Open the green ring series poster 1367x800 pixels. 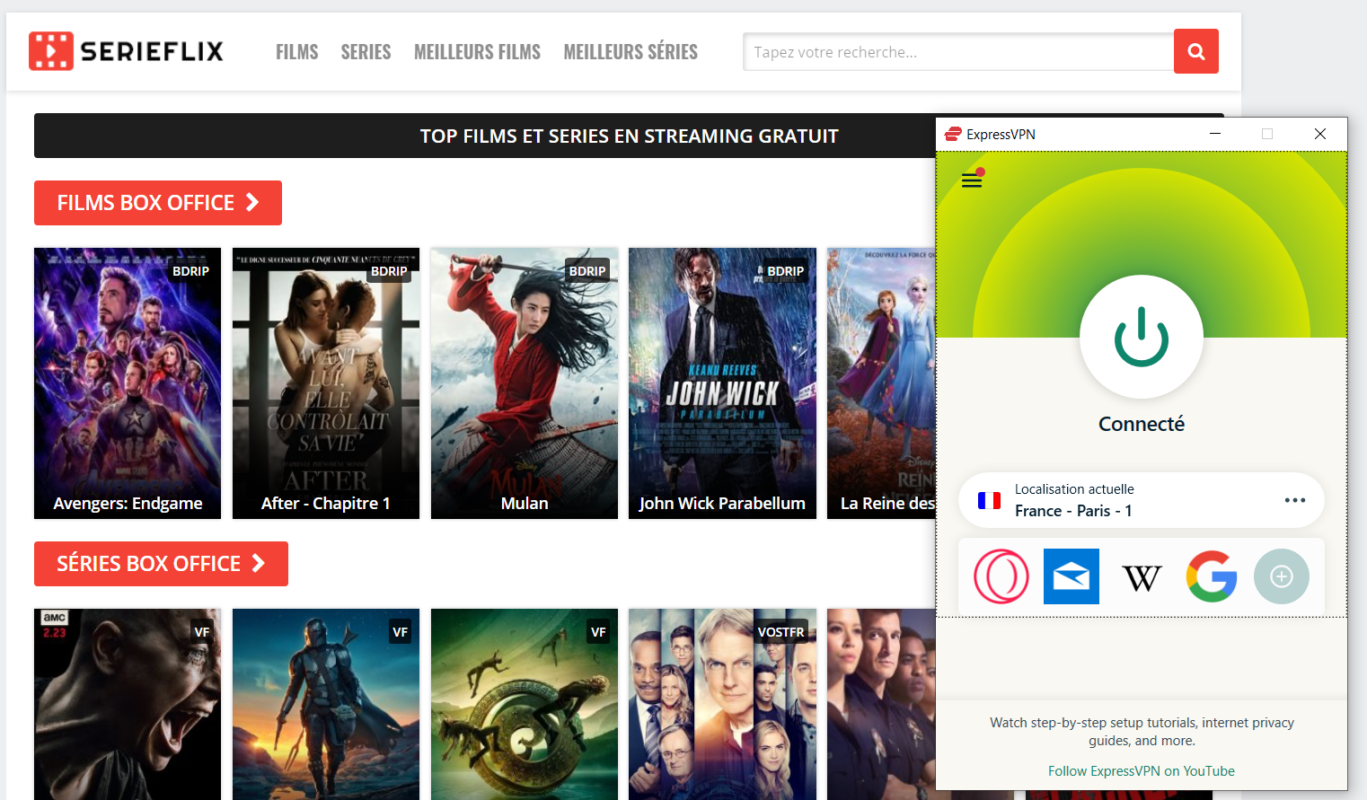pyautogui.click(x=524, y=704)
